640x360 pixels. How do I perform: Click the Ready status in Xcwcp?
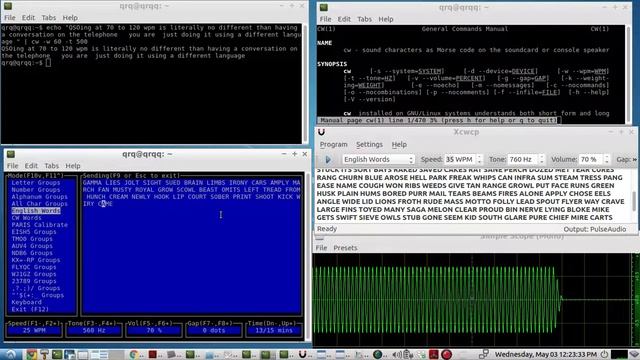(x=327, y=229)
